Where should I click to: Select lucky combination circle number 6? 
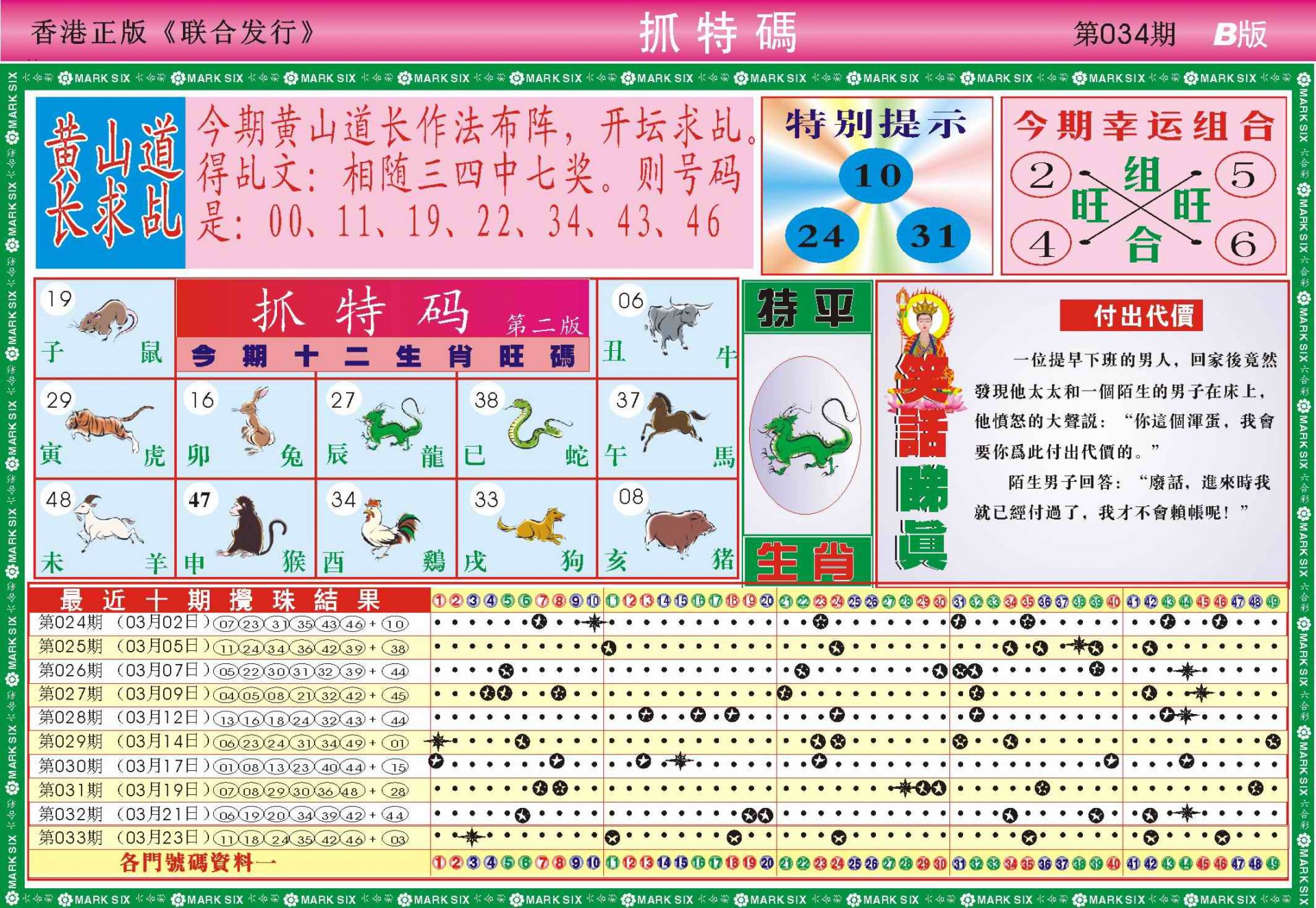(1244, 244)
